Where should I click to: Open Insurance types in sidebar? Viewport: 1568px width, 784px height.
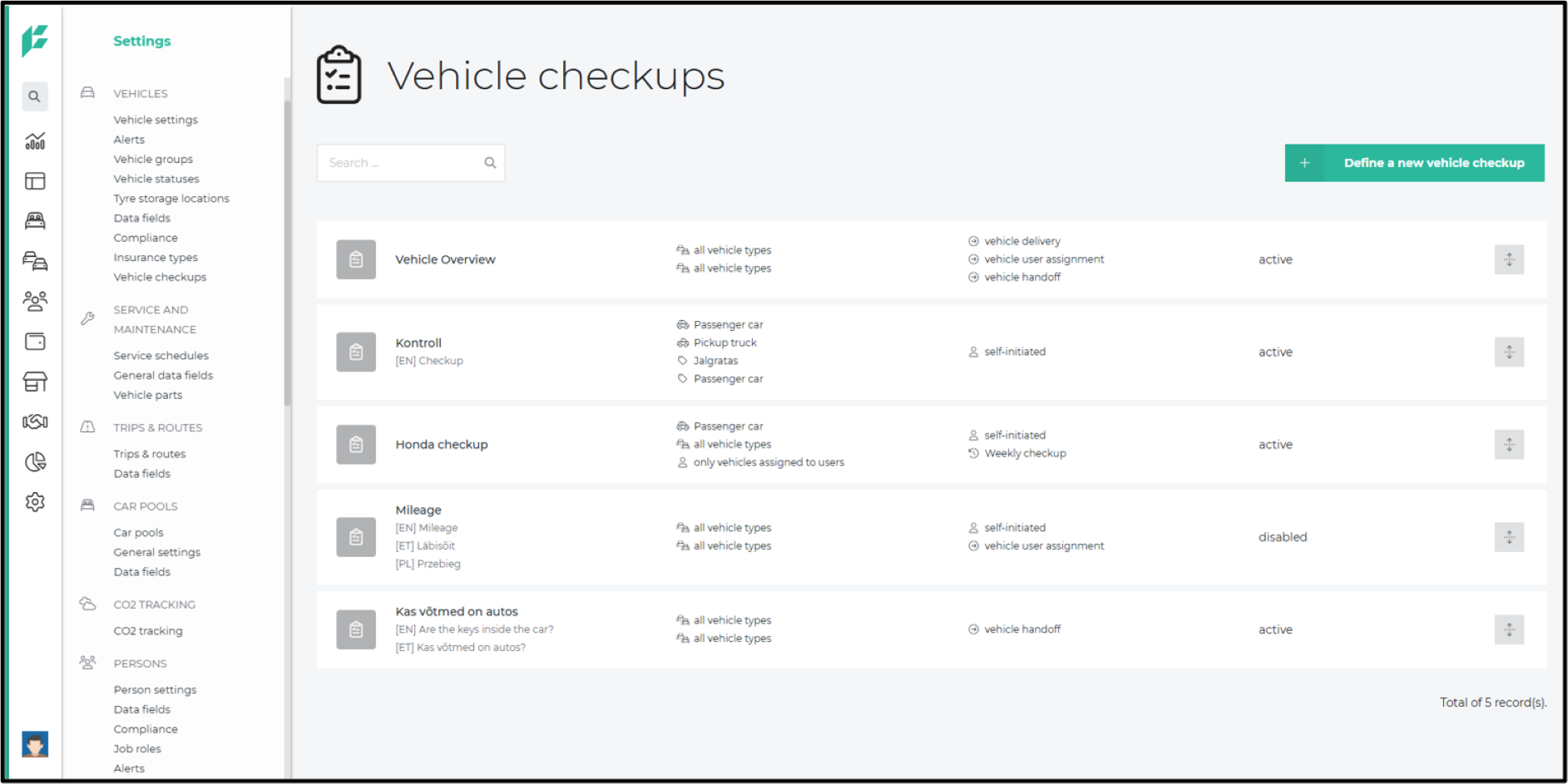[156, 258]
